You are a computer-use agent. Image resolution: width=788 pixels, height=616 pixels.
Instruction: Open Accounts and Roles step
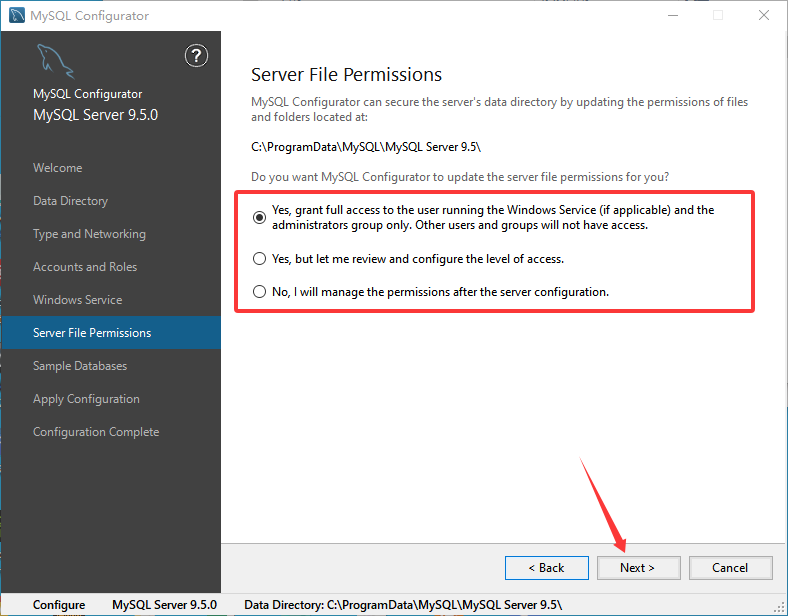(x=85, y=267)
